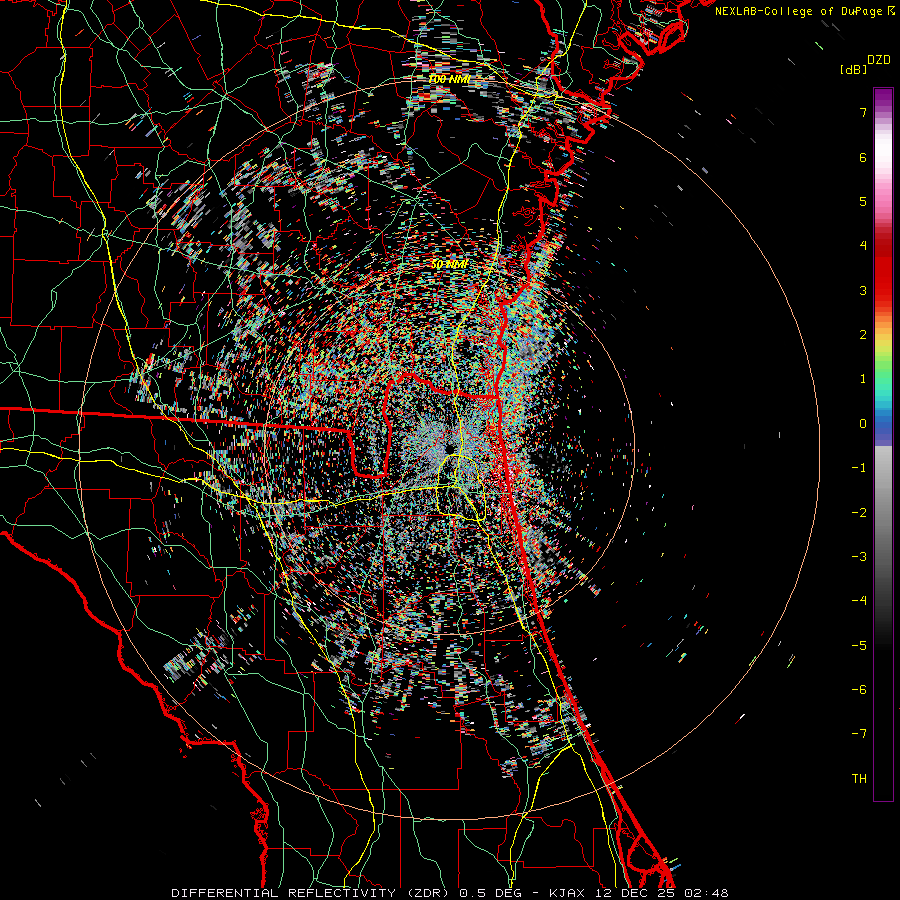The width and height of the screenshot is (900, 900).
Task: Click the red 3 dB band of color bar
Action: coord(883,290)
